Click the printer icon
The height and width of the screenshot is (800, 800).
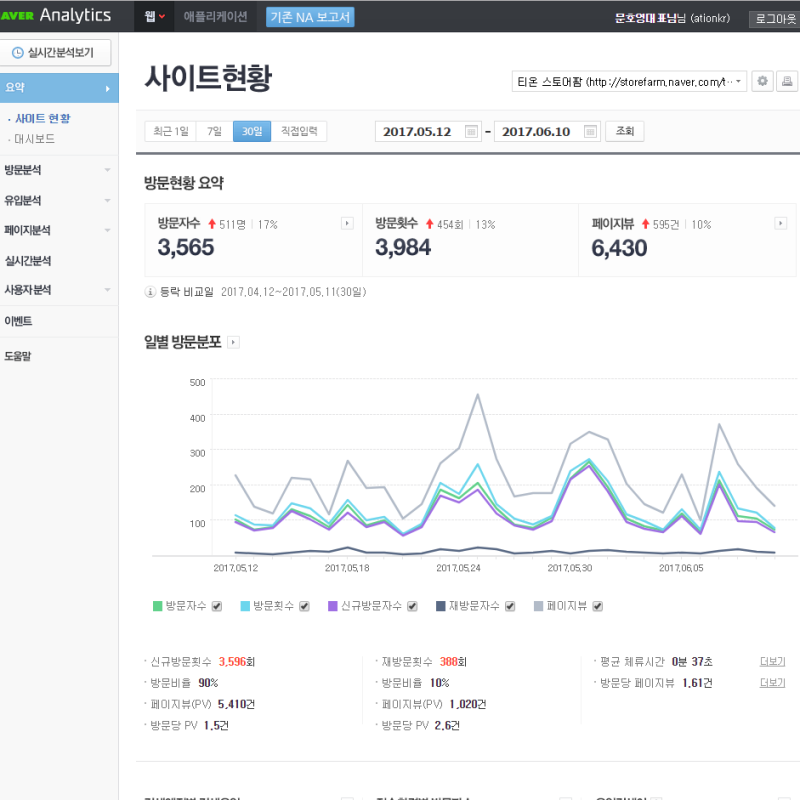(x=787, y=81)
